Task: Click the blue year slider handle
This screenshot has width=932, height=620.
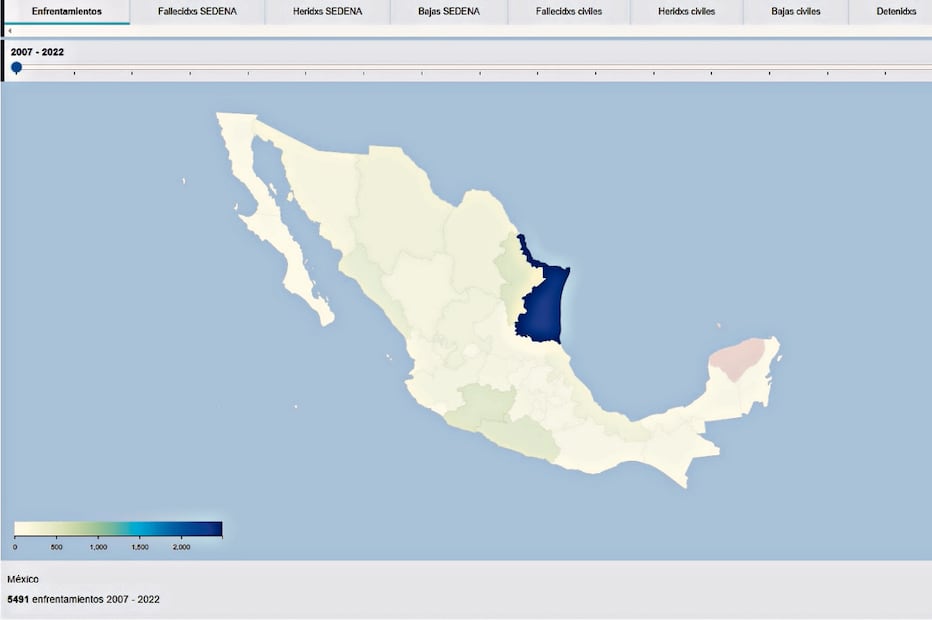Action: coord(16,67)
